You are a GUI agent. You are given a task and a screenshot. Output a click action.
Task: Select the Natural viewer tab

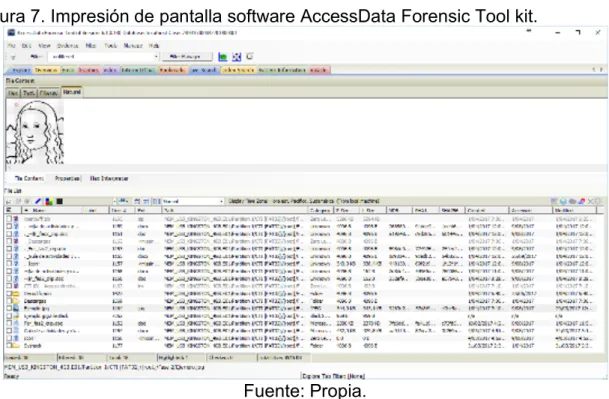pos(71,92)
